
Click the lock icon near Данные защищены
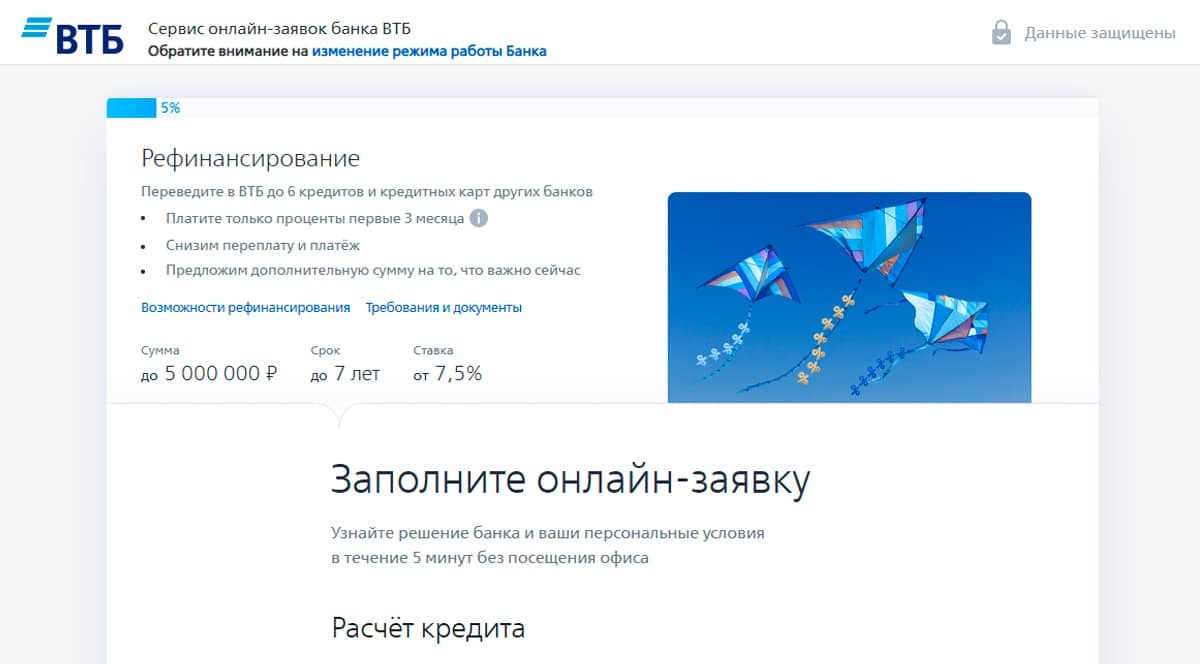point(1001,33)
